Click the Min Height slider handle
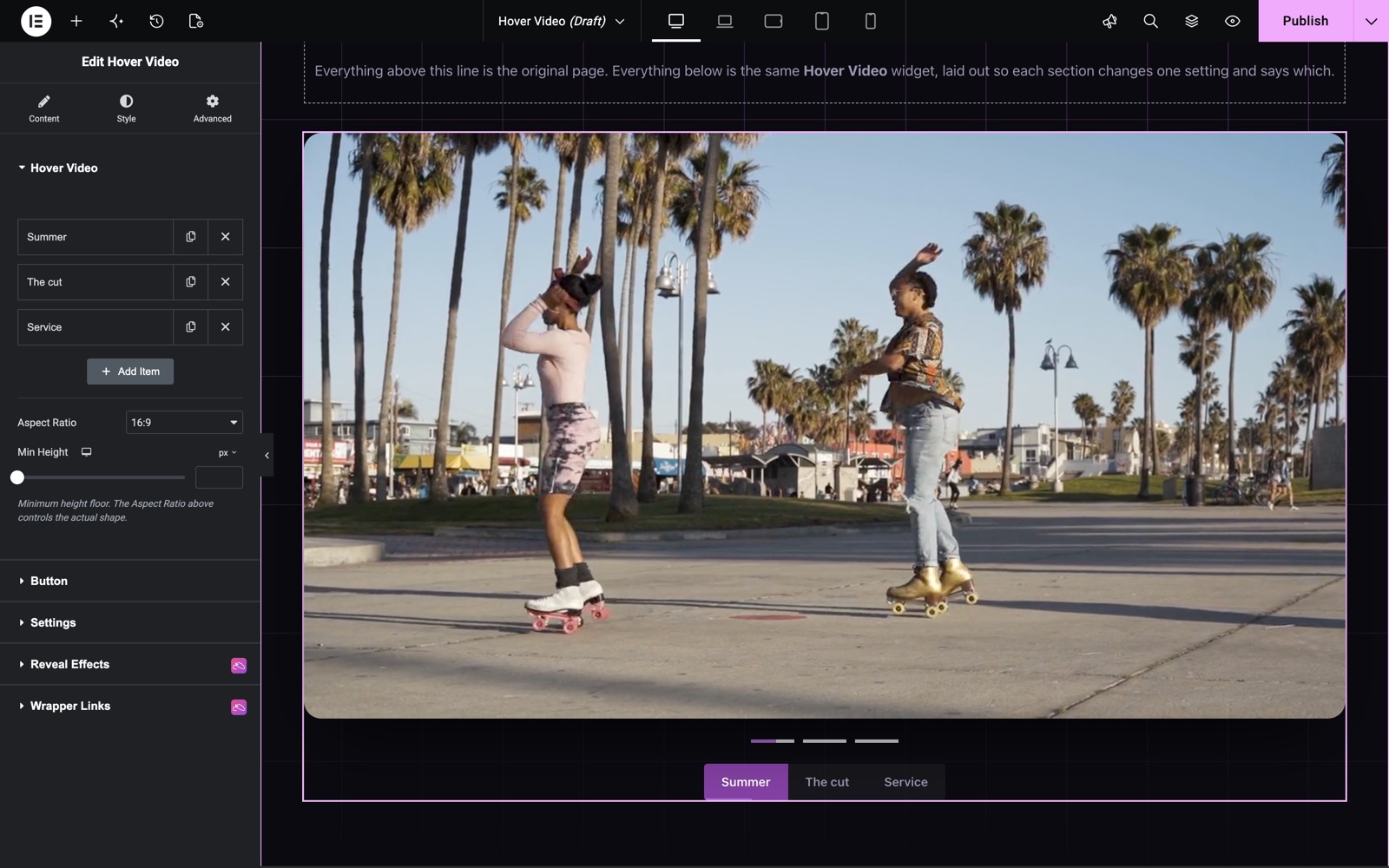 [17, 477]
